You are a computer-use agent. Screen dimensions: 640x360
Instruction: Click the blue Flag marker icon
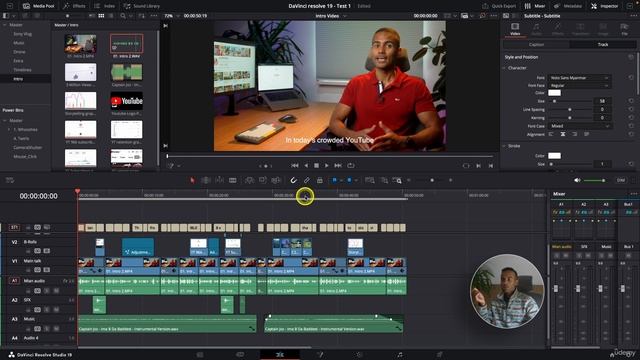point(334,180)
